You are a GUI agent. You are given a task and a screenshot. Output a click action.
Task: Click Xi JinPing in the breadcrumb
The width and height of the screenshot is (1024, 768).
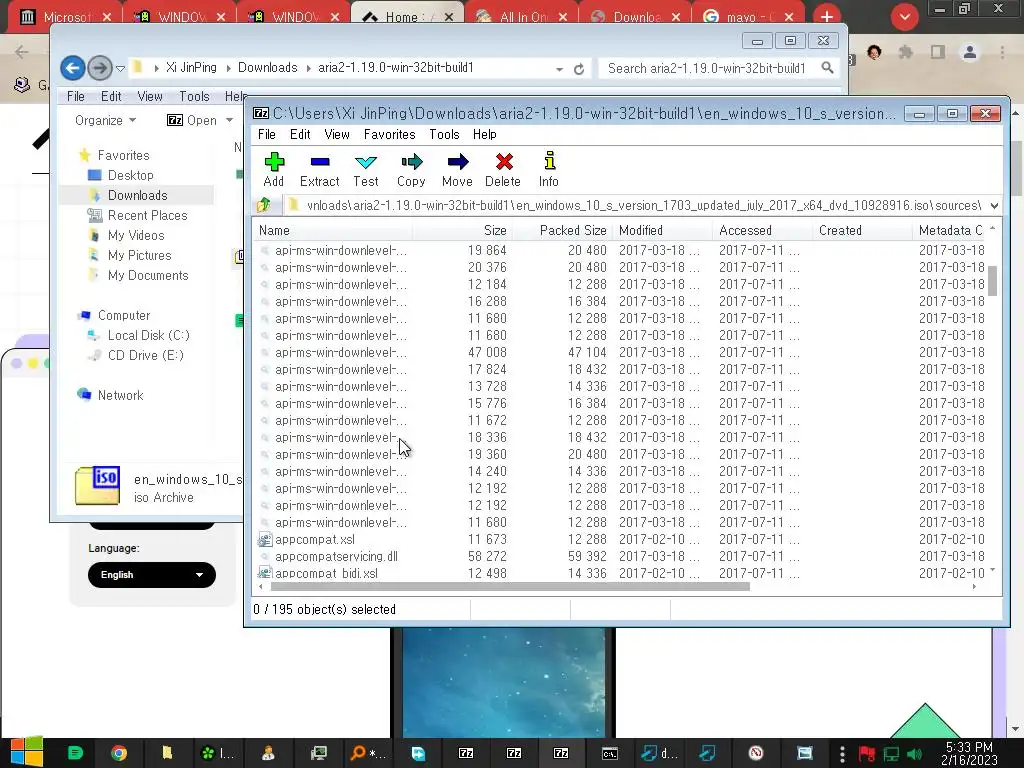click(x=191, y=67)
